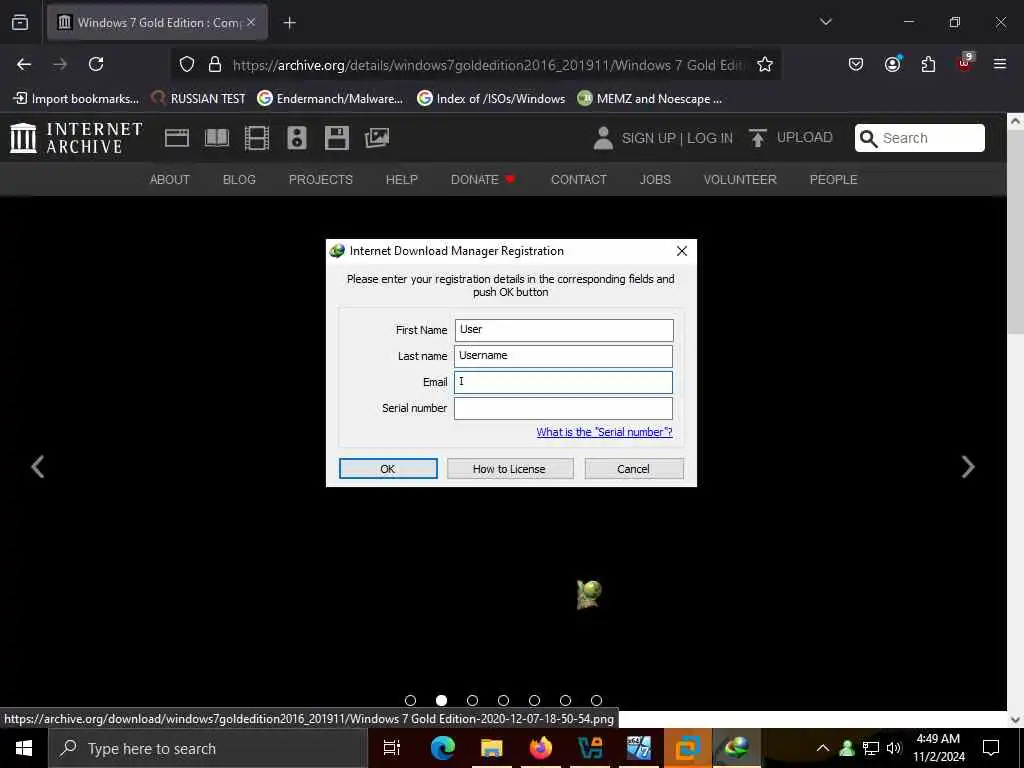Show hidden system tray icons

pos(823,748)
